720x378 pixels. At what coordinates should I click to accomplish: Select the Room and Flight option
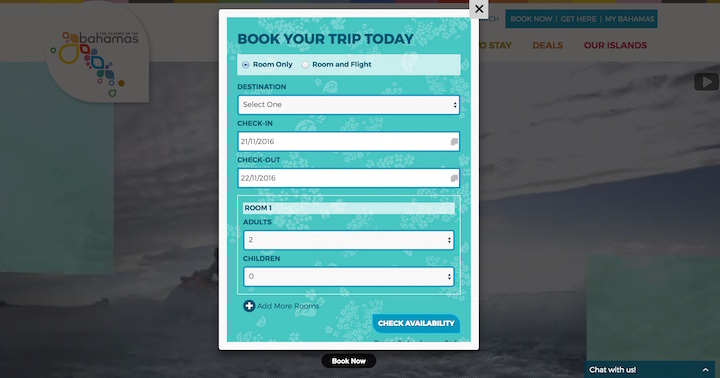[305, 65]
